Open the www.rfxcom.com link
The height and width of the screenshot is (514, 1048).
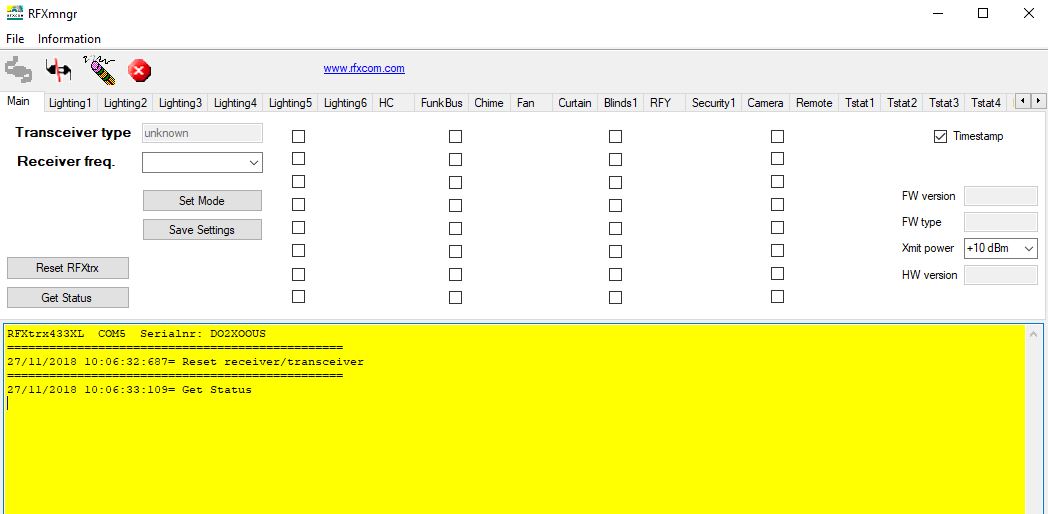click(364, 68)
